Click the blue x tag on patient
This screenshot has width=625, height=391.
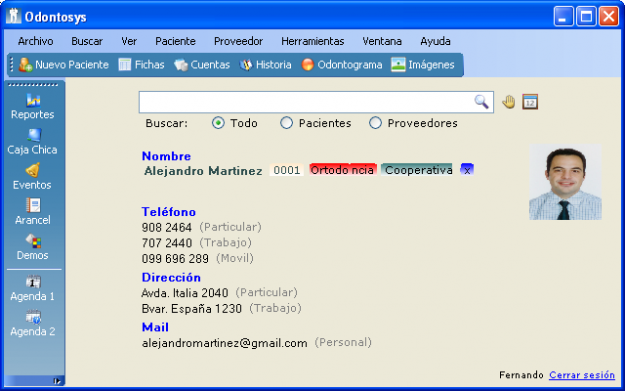(467, 170)
